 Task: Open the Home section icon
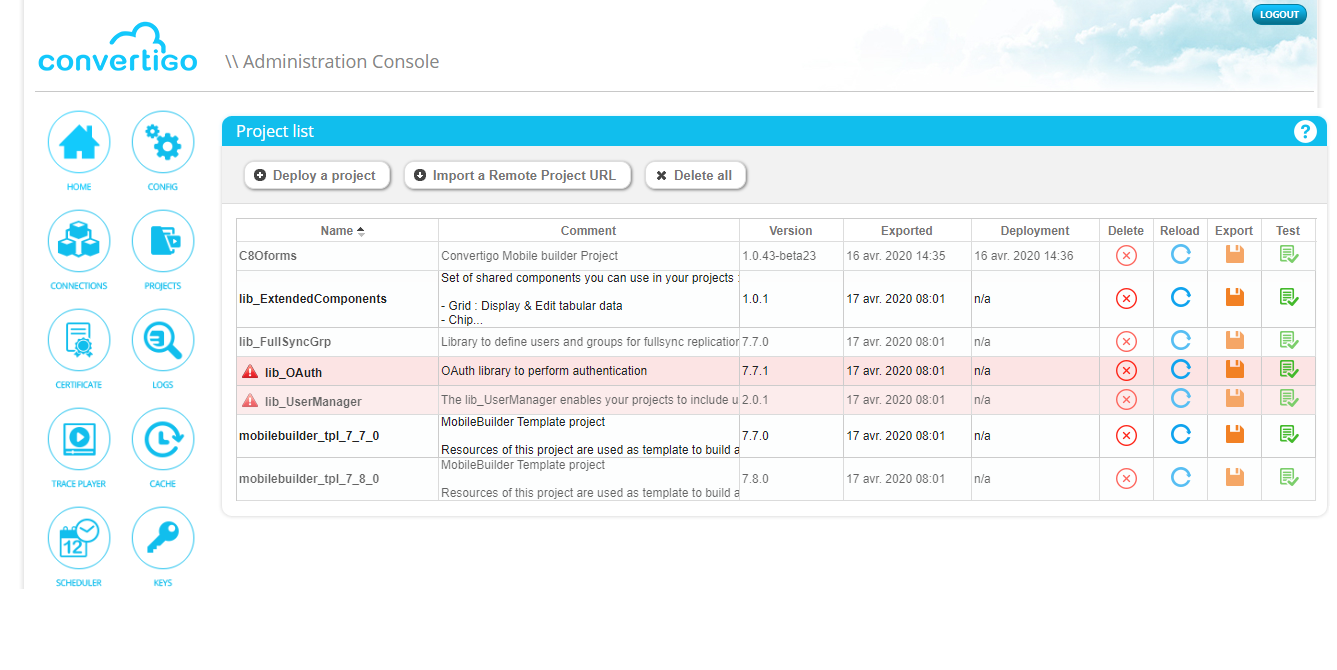(x=79, y=142)
